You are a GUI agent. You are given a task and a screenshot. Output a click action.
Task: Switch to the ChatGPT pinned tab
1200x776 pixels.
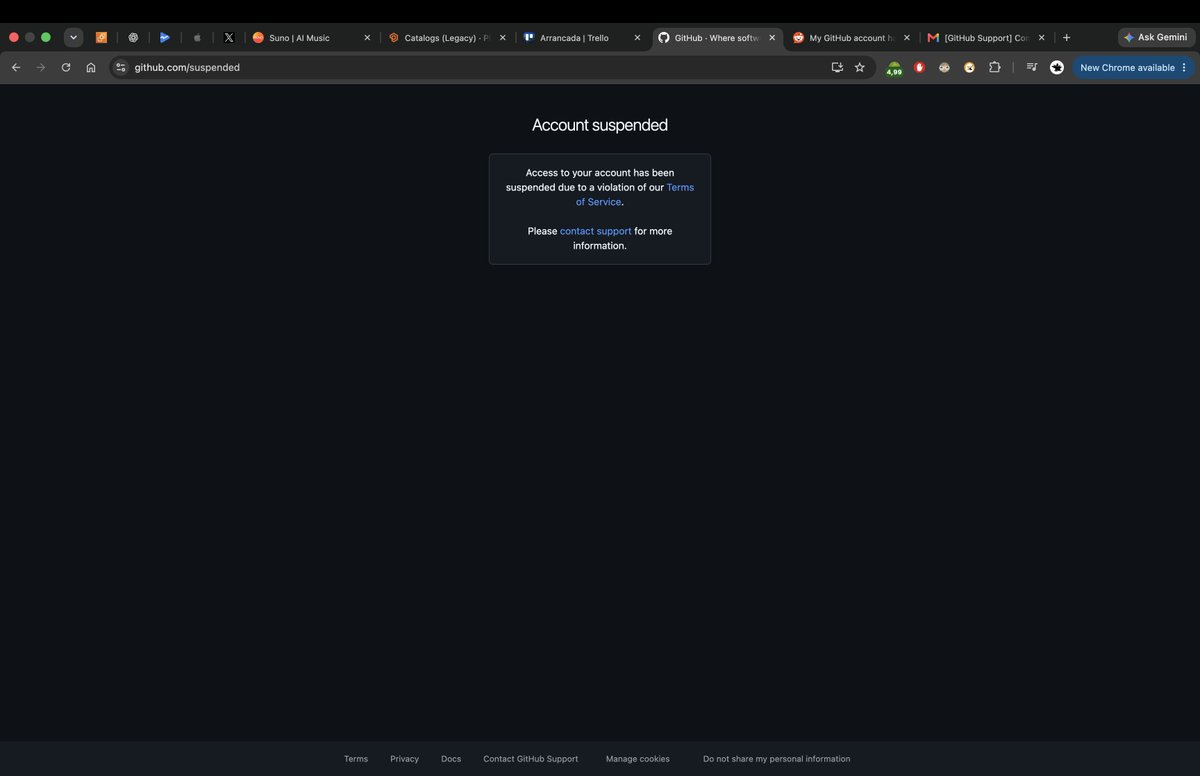(133, 37)
